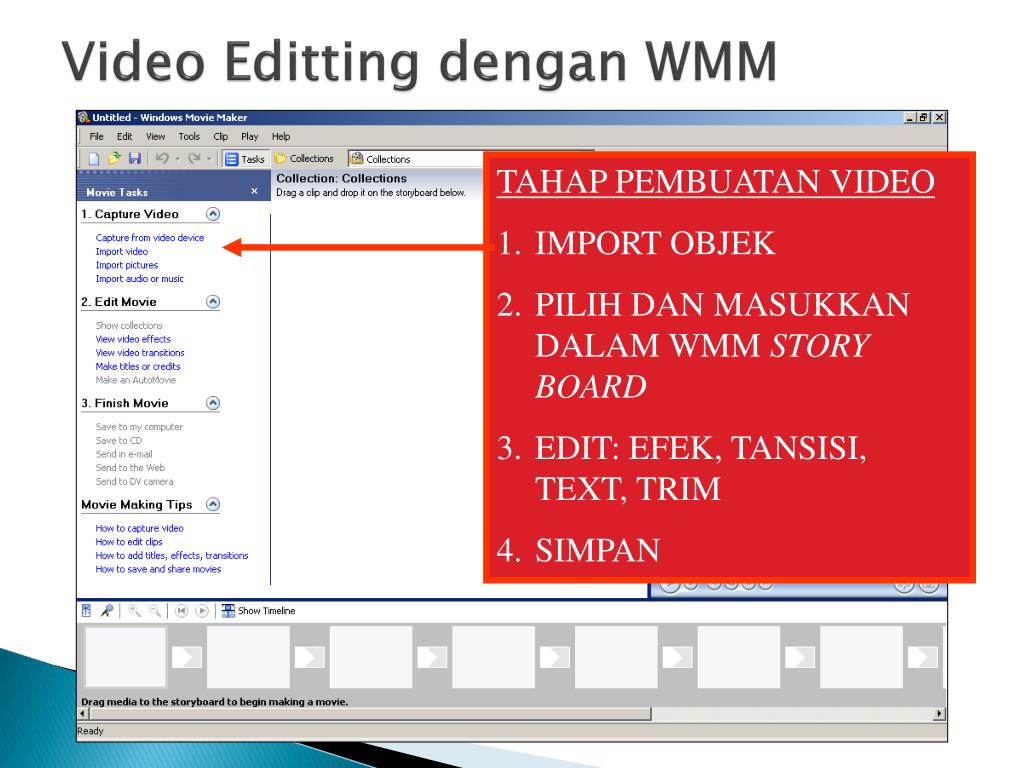
Task: Click the storyboard horizontal scrollbar thumb
Action: pos(368,713)
